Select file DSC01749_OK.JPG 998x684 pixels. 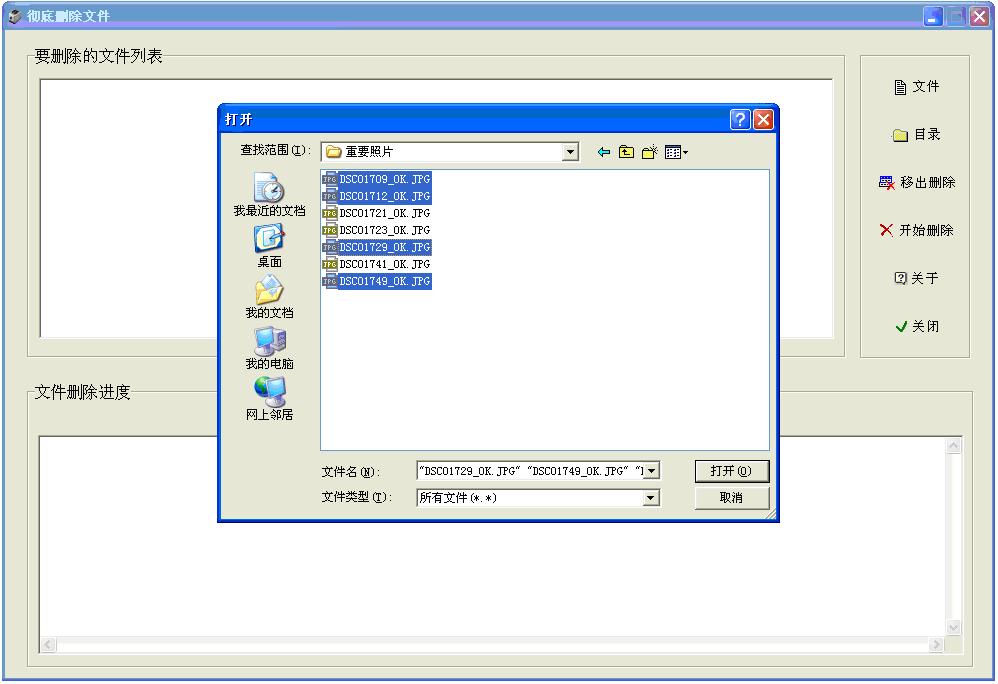coord(377,281)
